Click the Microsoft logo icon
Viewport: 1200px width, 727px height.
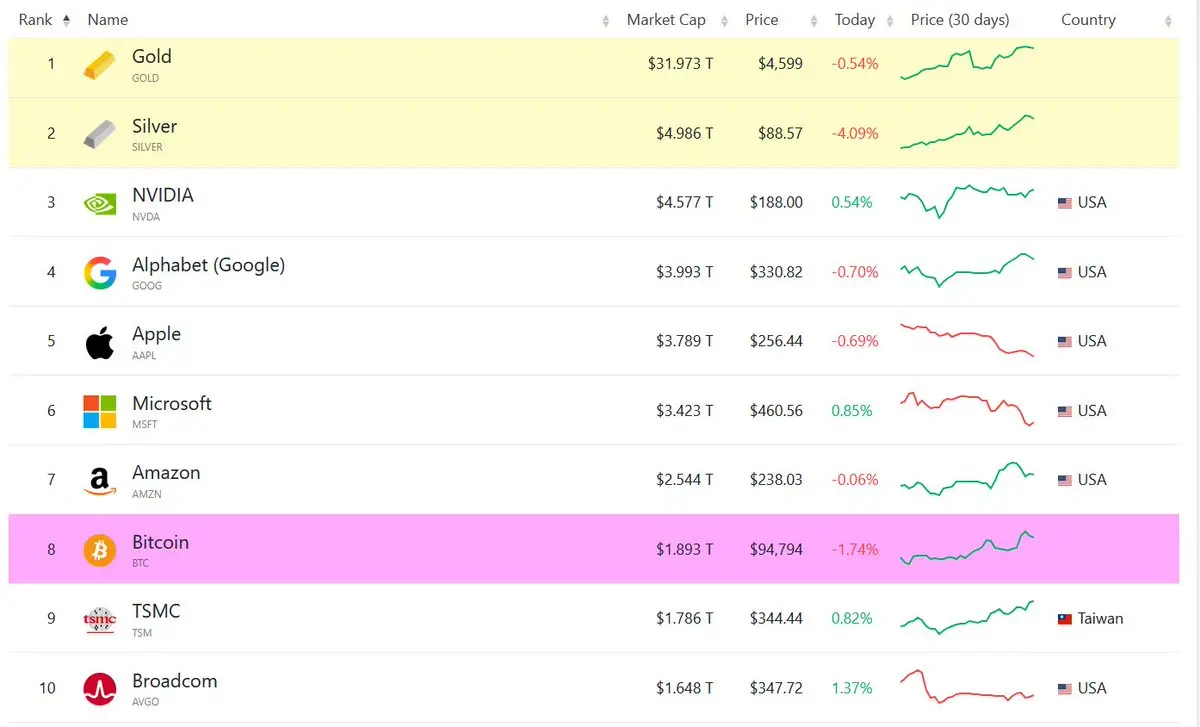pos(99,411)
